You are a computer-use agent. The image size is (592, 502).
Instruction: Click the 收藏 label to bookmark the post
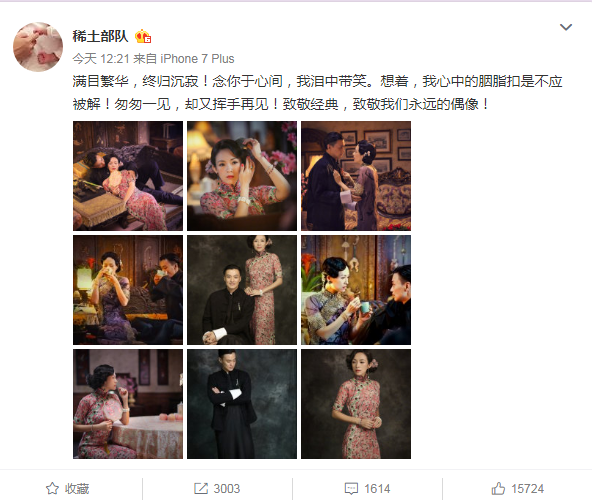(x=77, y=488)
